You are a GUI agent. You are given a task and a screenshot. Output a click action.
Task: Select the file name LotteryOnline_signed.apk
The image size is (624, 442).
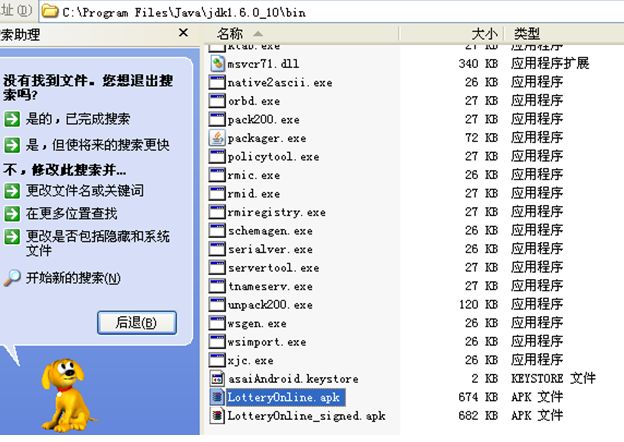coord(306,416)
